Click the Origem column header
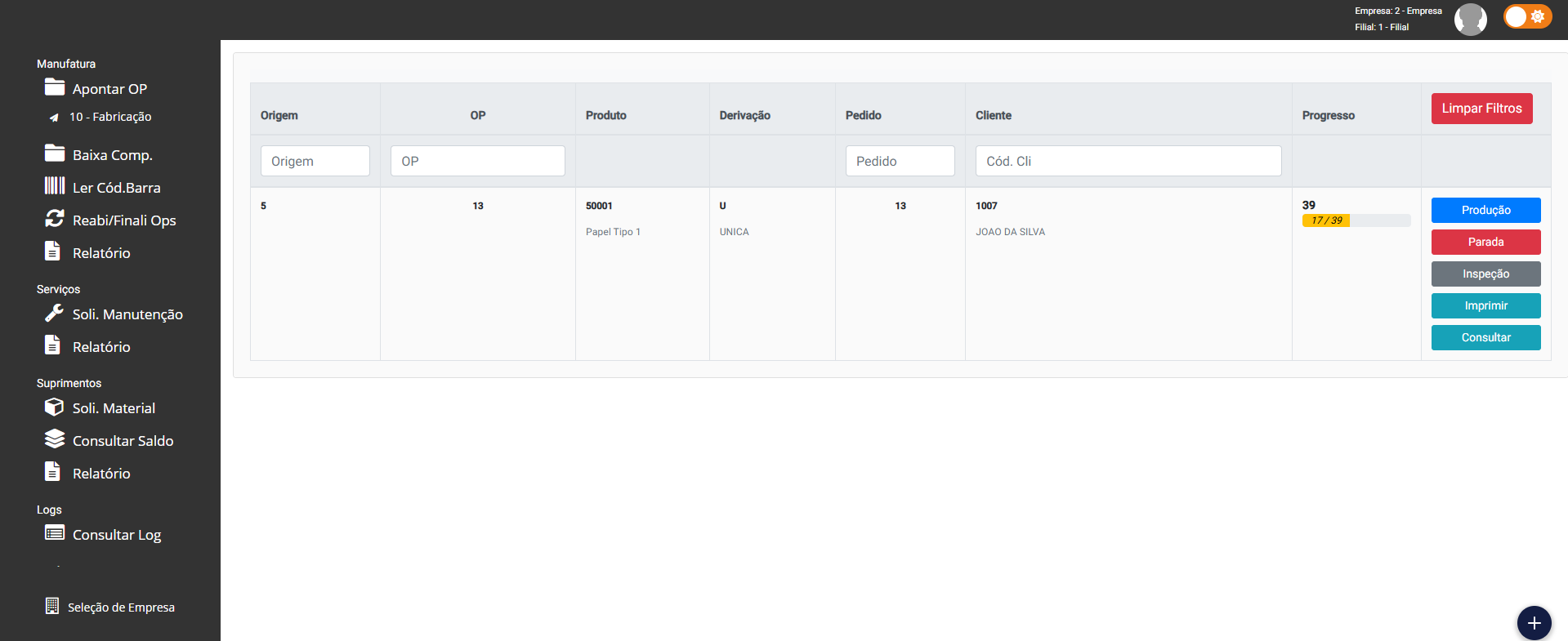This screenshot has height=641, width=1568. [x=279, y=115]
